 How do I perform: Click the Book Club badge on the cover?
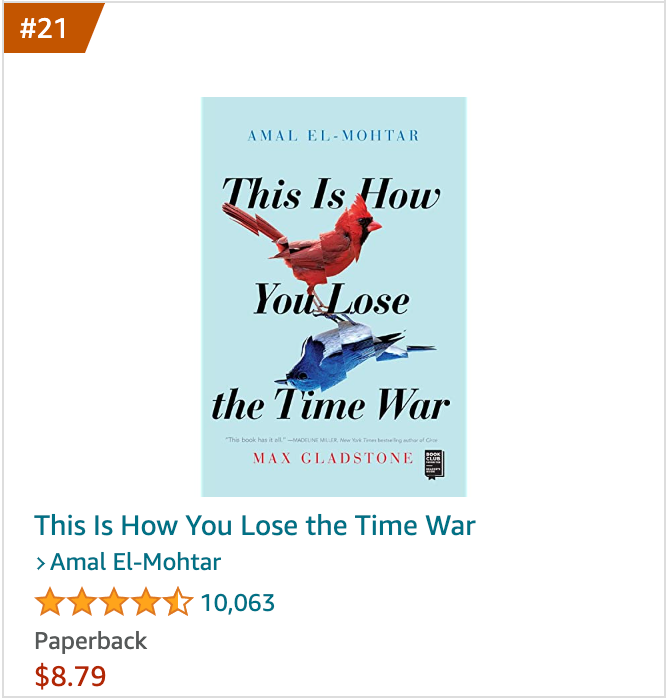click(434, 465)
